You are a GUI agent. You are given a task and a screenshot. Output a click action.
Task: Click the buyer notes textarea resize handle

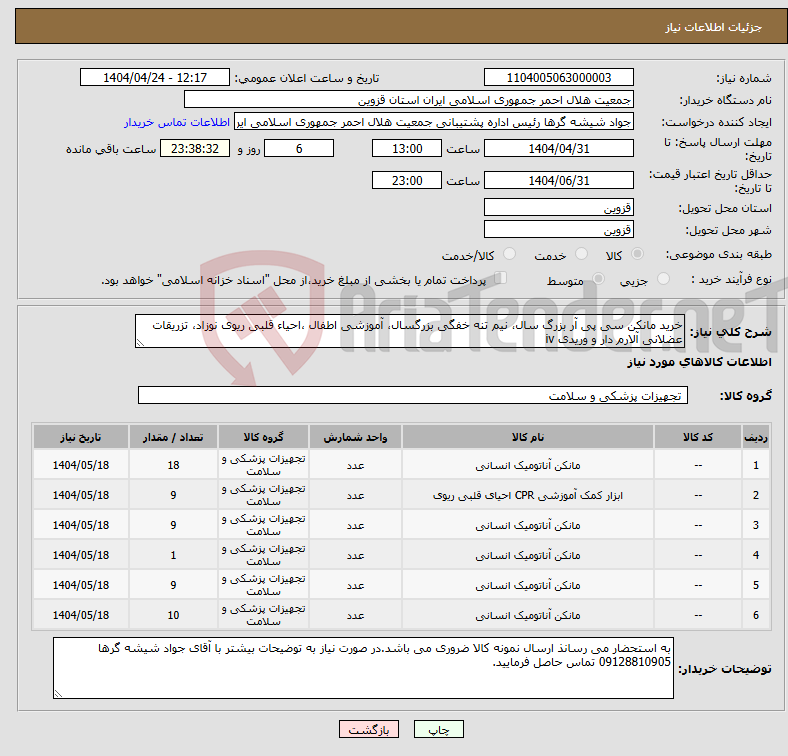58,694
